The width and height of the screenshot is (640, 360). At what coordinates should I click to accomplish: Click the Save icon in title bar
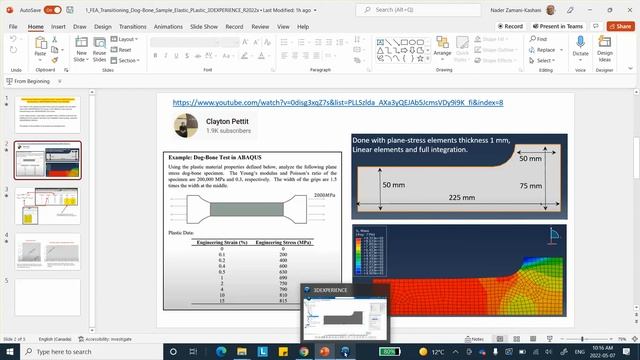pos(70,10)
